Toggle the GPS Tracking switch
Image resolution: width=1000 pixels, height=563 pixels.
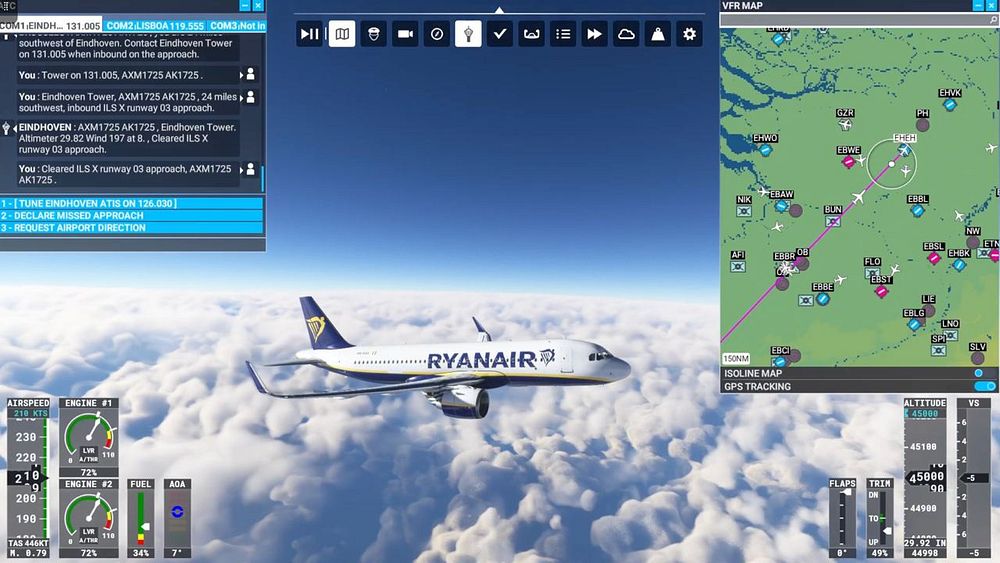click(x=985, y=386)
